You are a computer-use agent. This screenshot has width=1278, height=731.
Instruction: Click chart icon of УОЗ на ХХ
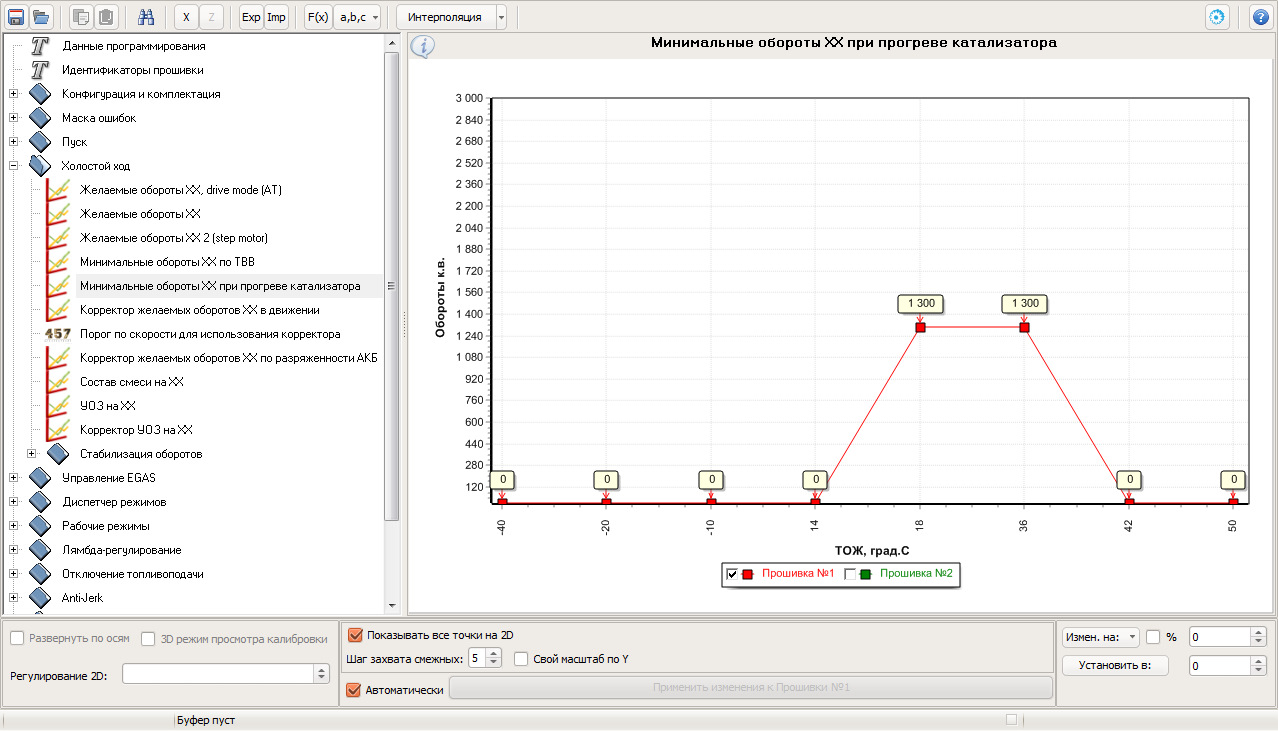tap(57, 406)
